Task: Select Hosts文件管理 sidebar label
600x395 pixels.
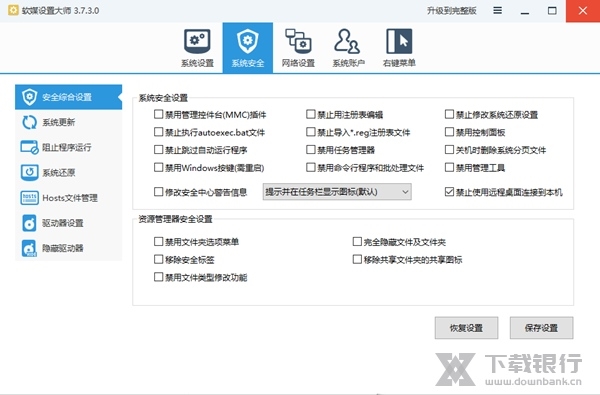Action: click(70, 198)
